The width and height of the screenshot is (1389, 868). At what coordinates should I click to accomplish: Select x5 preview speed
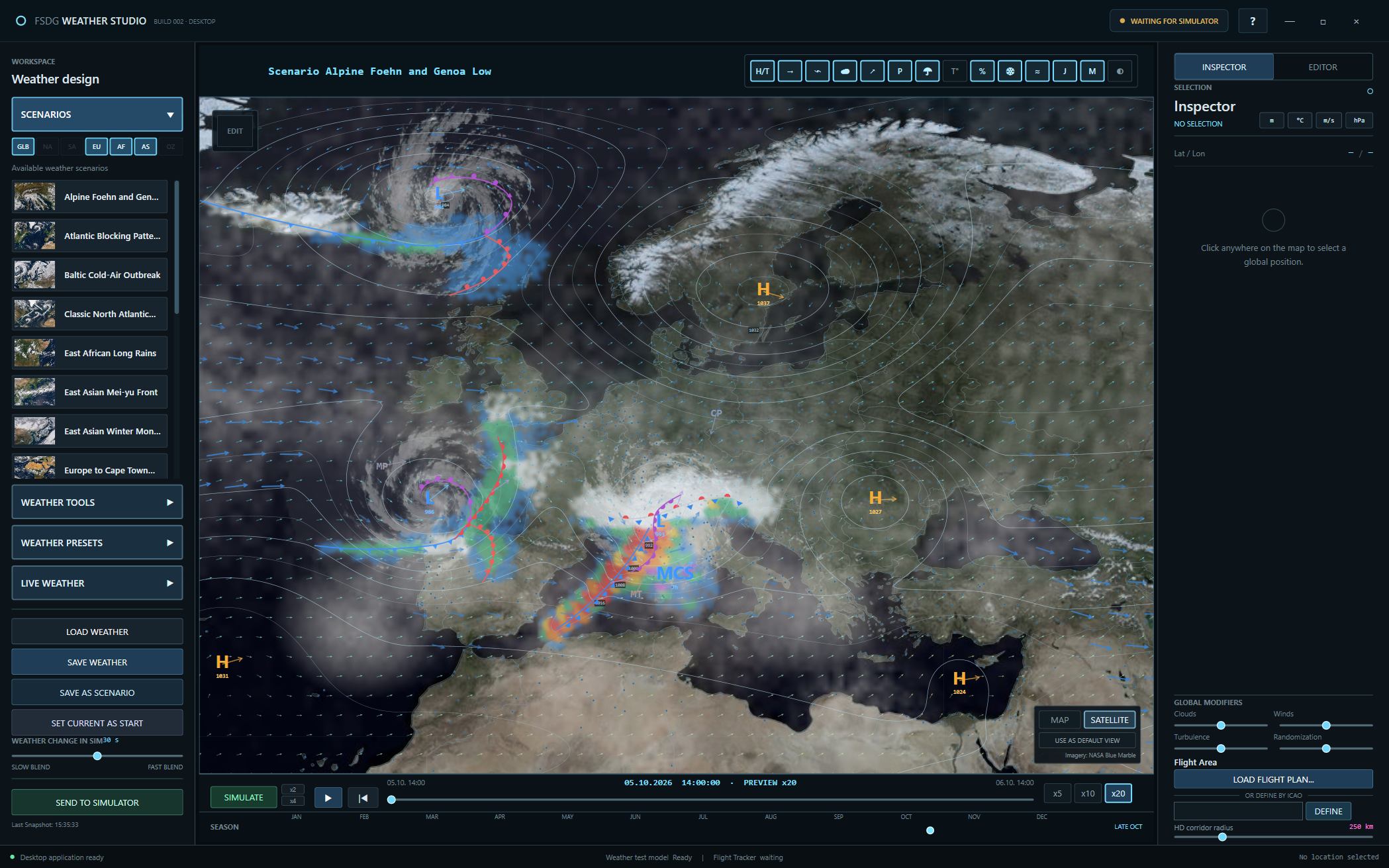1057,794
